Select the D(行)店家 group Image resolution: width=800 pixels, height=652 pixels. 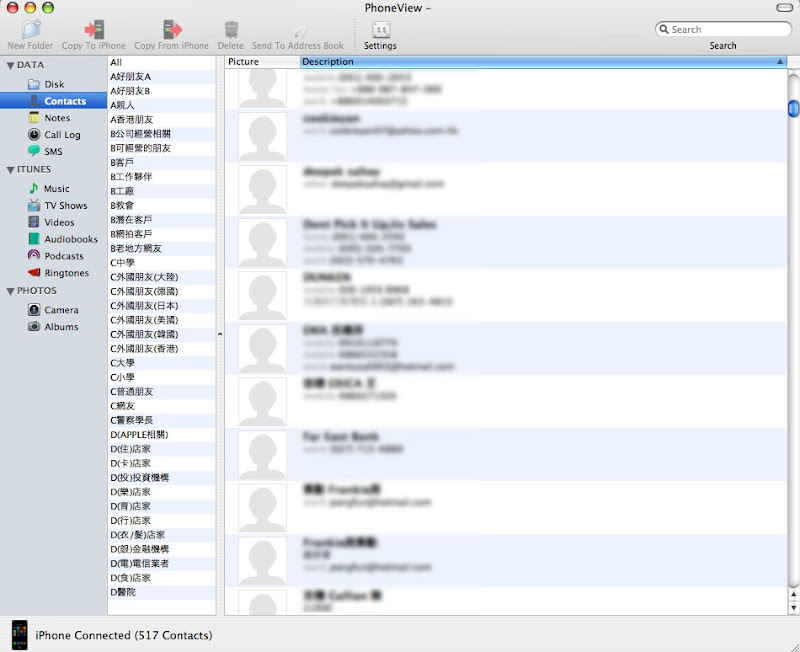[x=162, y=520]
